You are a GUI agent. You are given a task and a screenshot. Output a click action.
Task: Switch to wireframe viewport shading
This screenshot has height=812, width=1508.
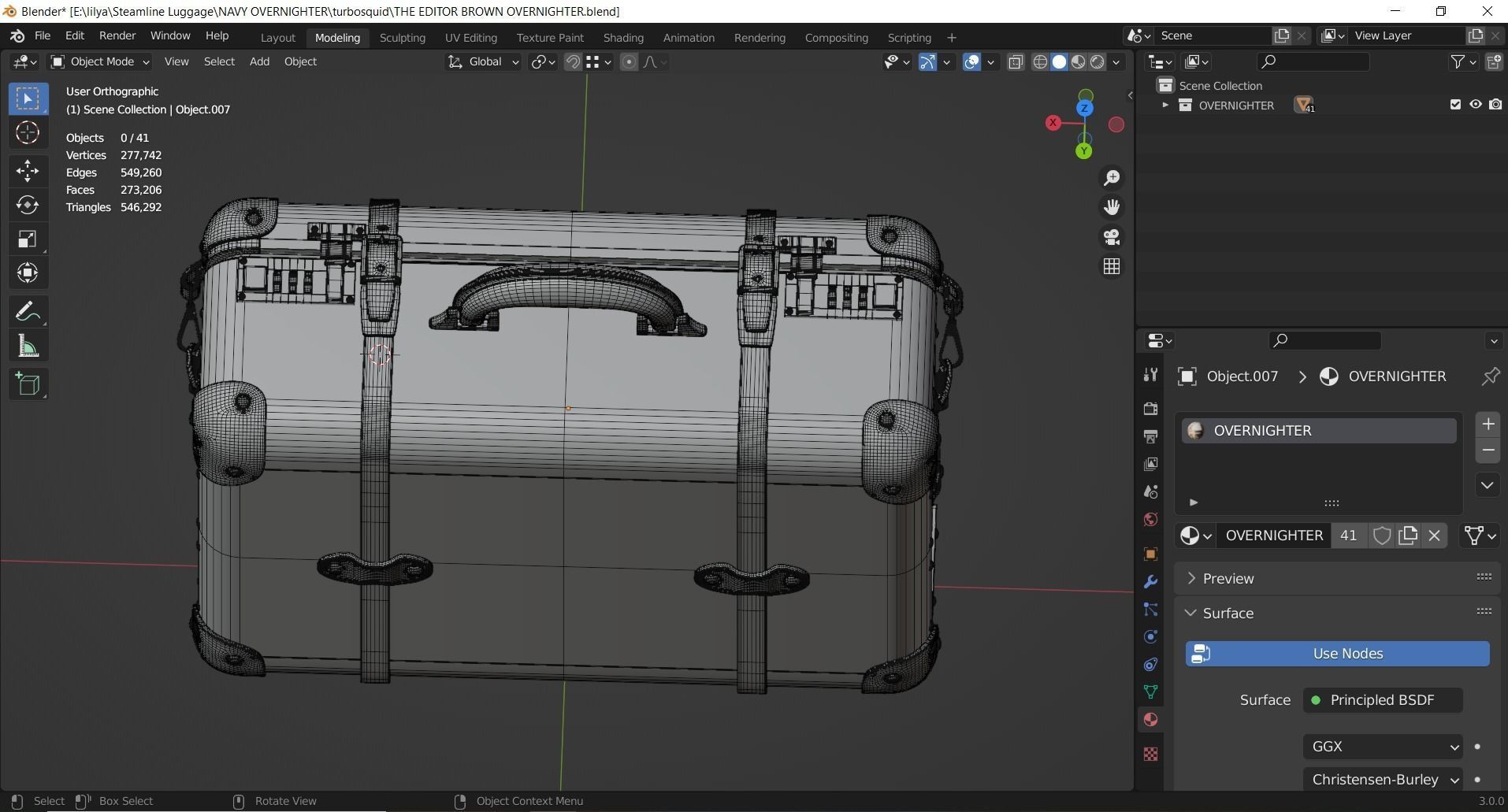1040,61
